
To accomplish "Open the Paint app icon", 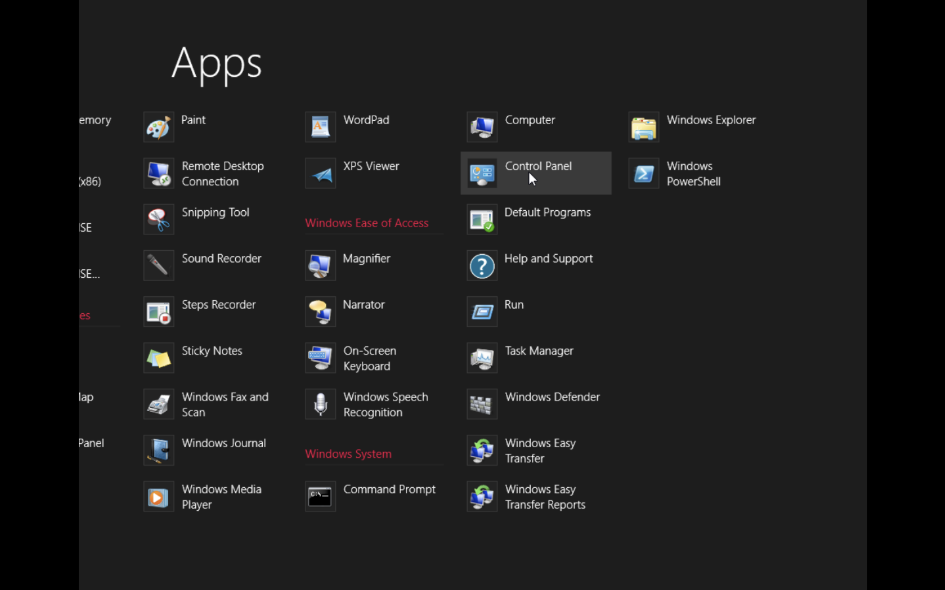I will [x=159, y=127].
